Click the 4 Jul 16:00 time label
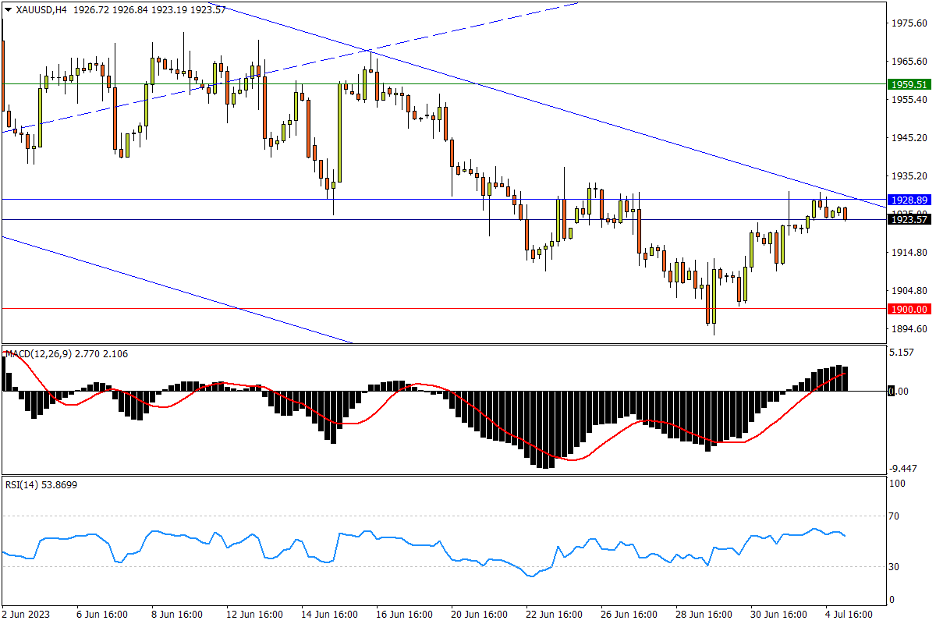 point(849,613)
